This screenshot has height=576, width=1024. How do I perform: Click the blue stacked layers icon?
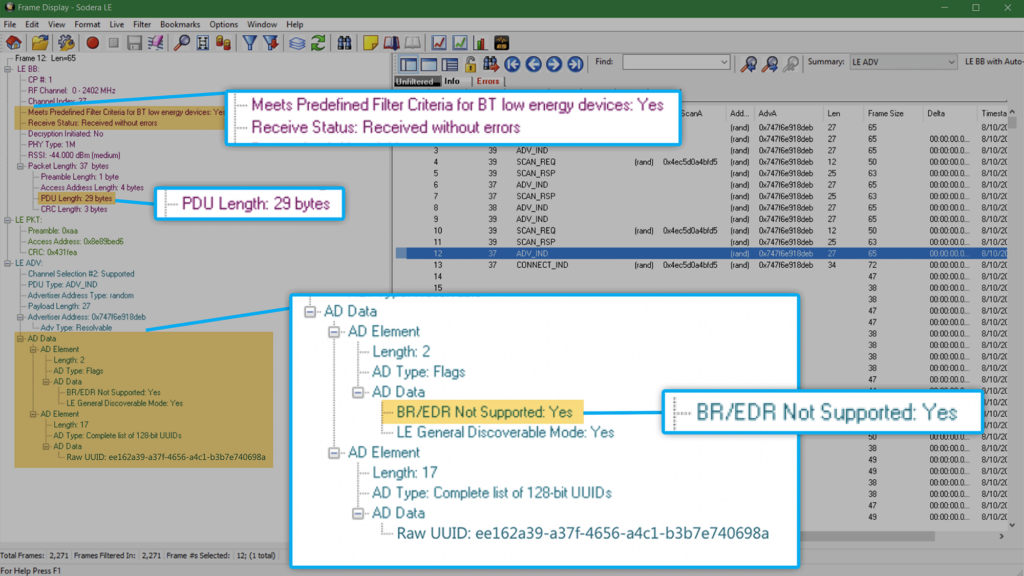pyautogui.click(x=297, y=43)
